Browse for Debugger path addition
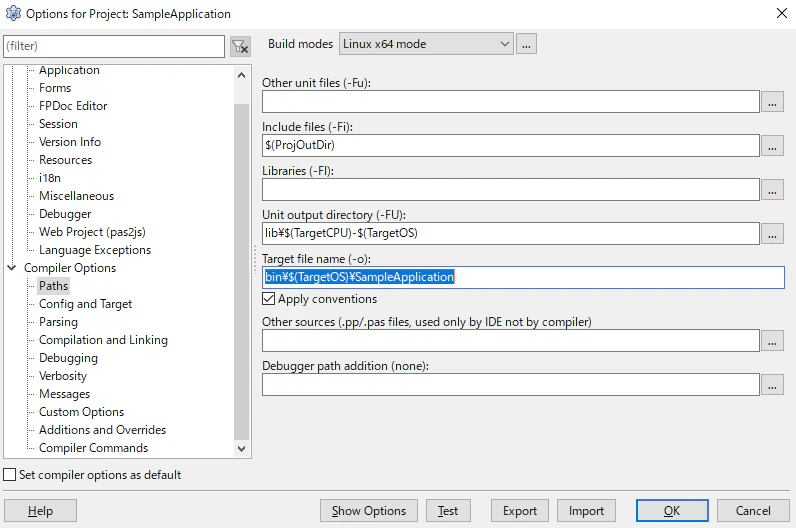Image resolution: width=796 pixels, height=528 pixels. point(772,385)
